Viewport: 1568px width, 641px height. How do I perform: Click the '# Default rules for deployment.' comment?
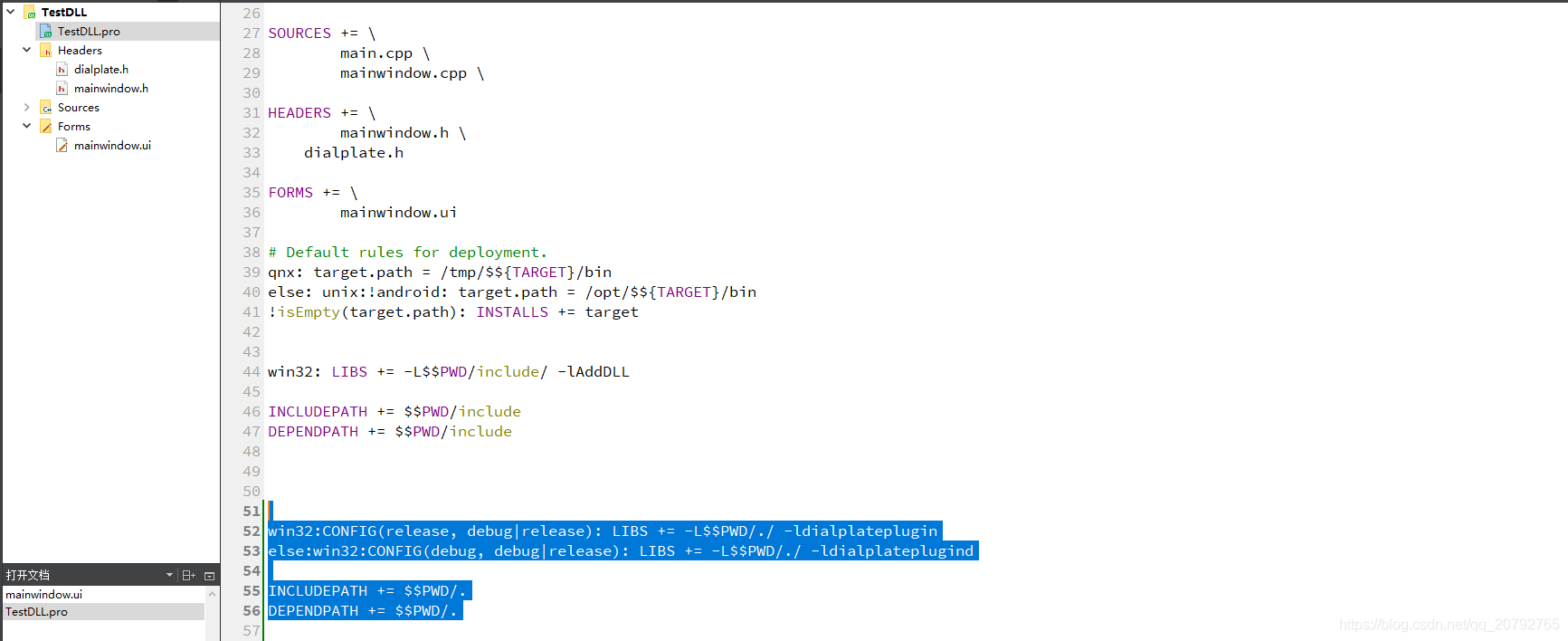click(x=408, y=253)
